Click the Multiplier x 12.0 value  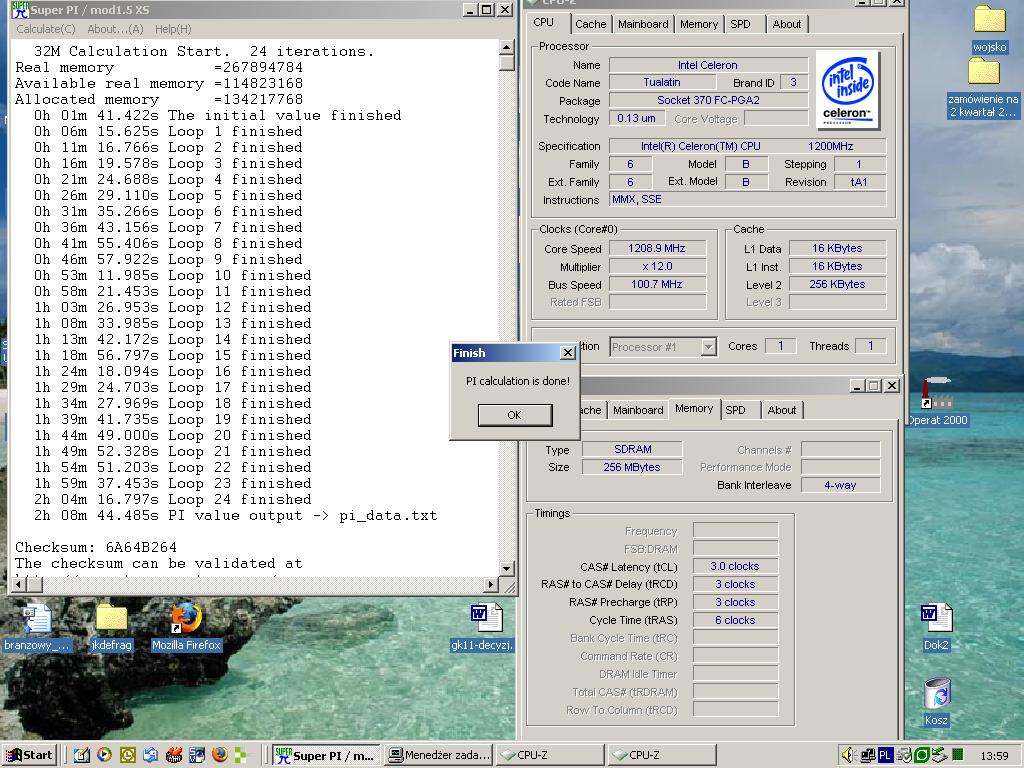coord(657,266)
